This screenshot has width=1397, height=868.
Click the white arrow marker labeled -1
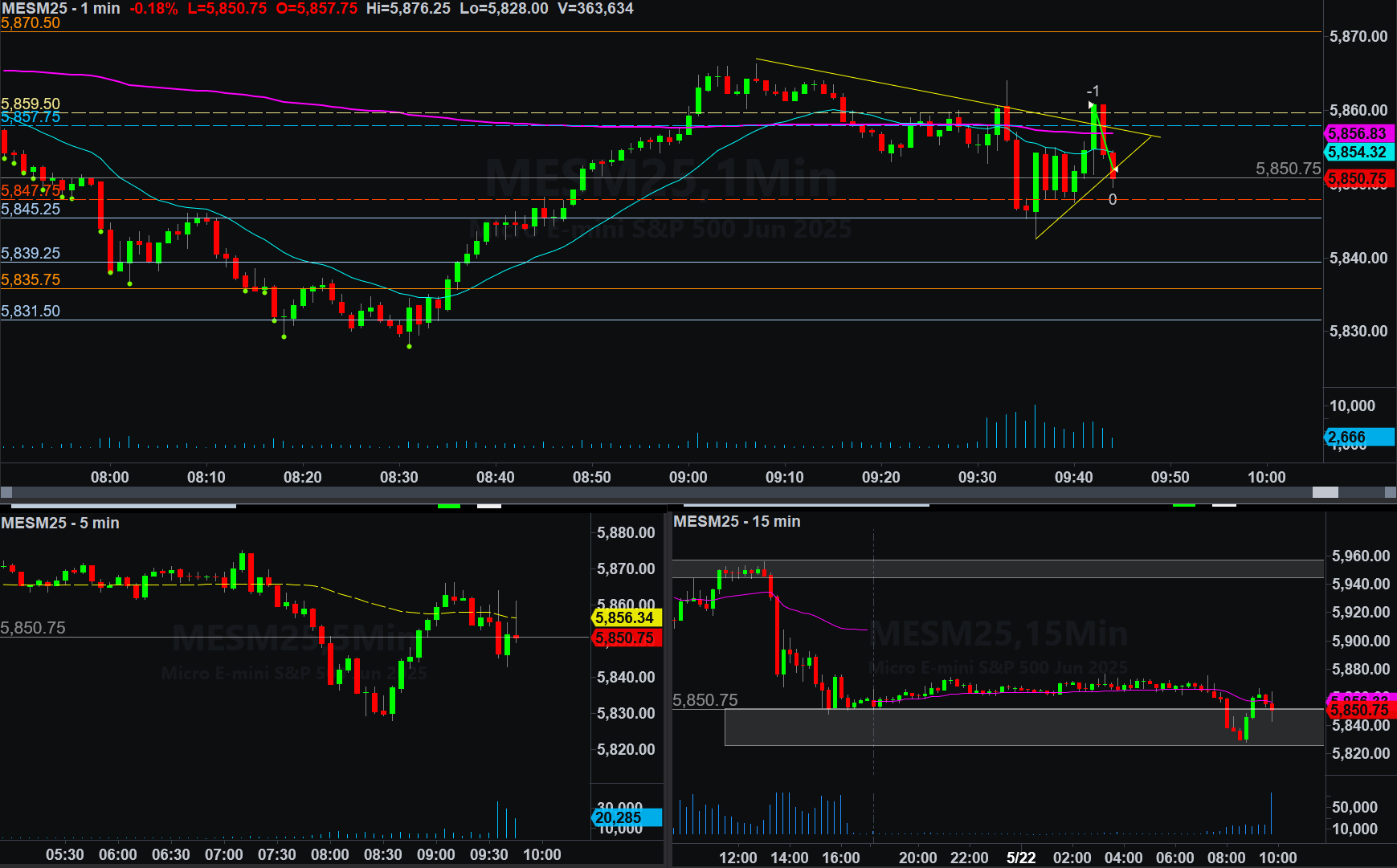(x=1092, y=105)
